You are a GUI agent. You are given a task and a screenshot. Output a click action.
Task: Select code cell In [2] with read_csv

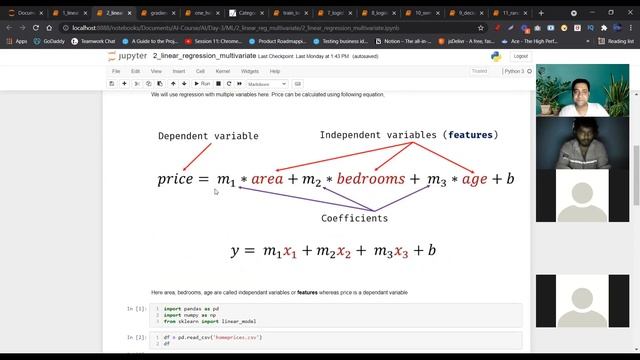(336, 340)
